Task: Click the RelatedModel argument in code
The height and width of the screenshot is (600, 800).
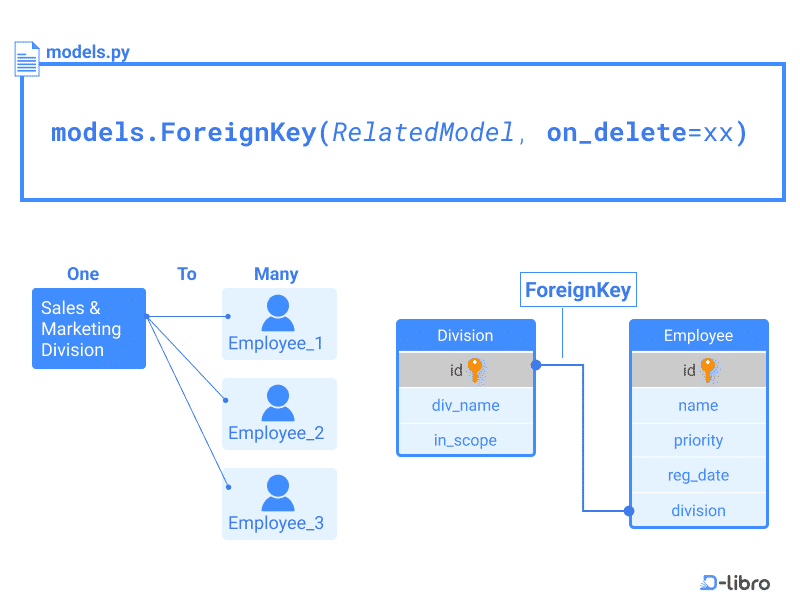Action: coord(423,133)
